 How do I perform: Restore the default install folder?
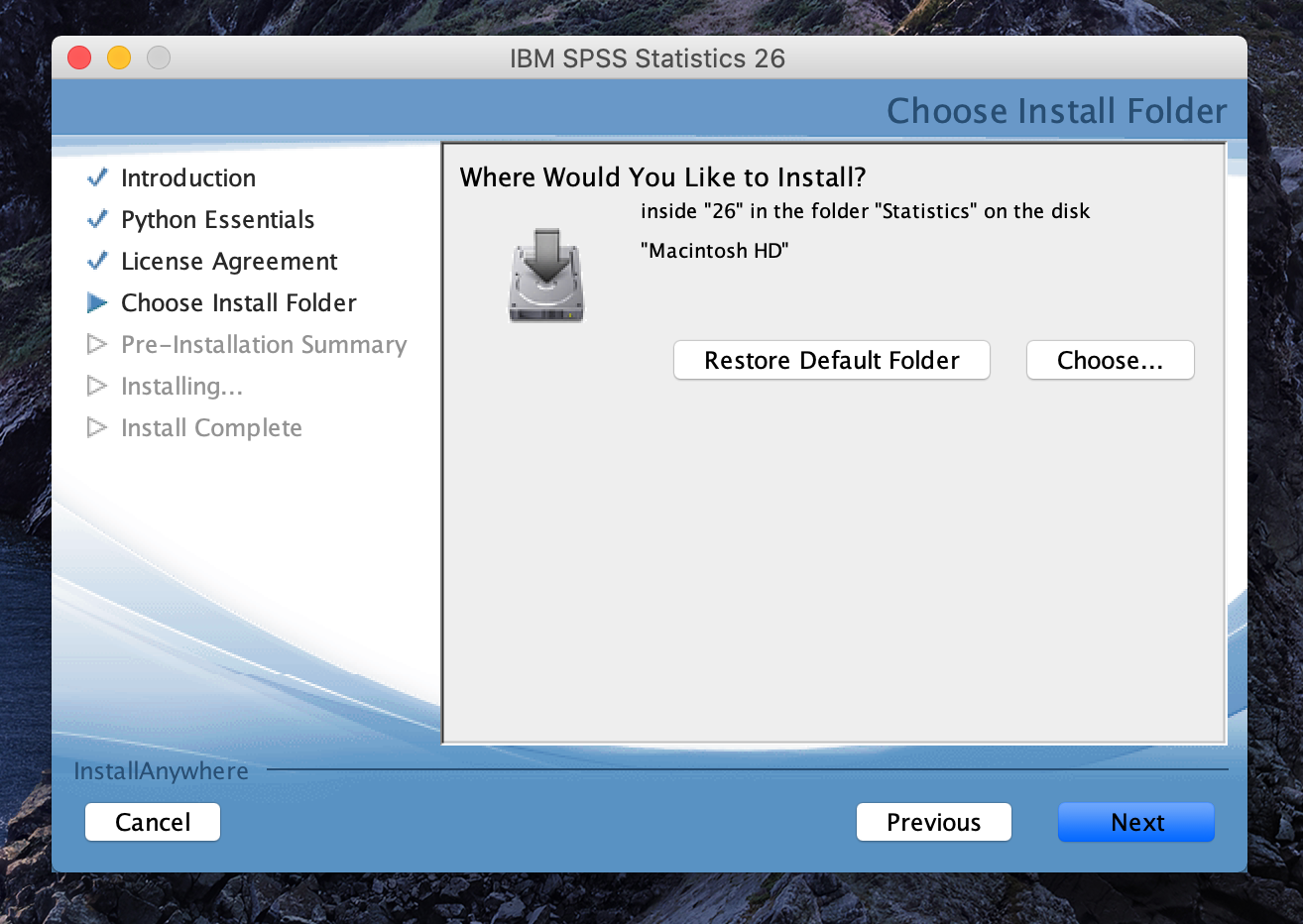pyautogui.click(x=831, y=360)
